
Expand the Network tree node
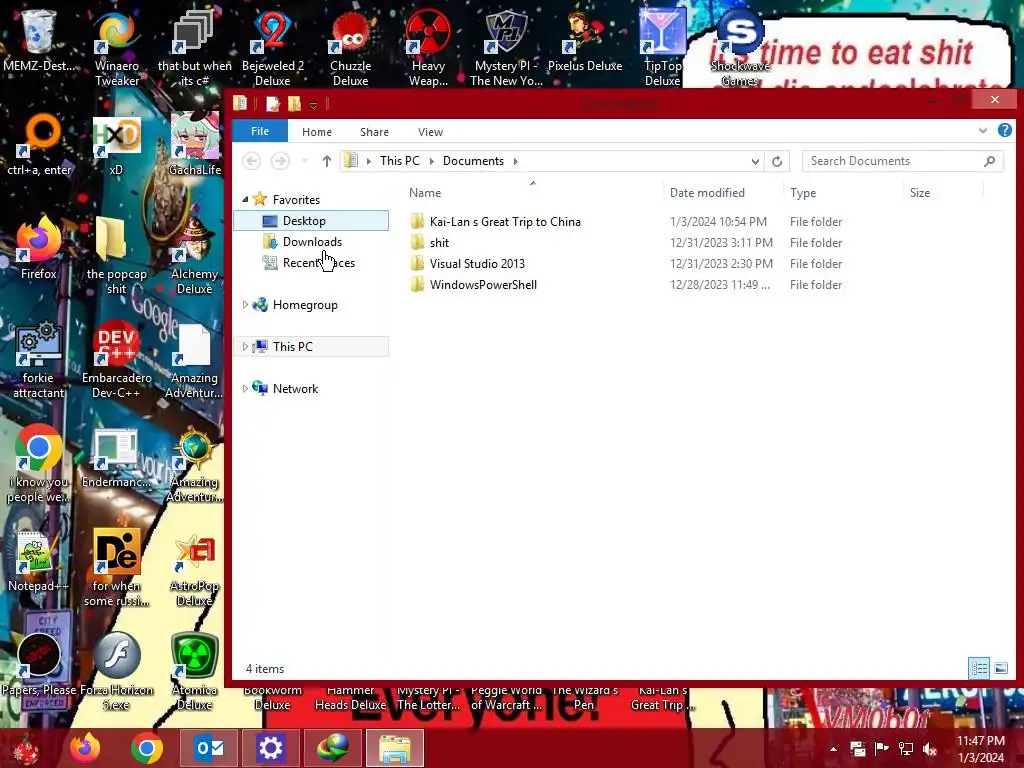coord(245,389)
